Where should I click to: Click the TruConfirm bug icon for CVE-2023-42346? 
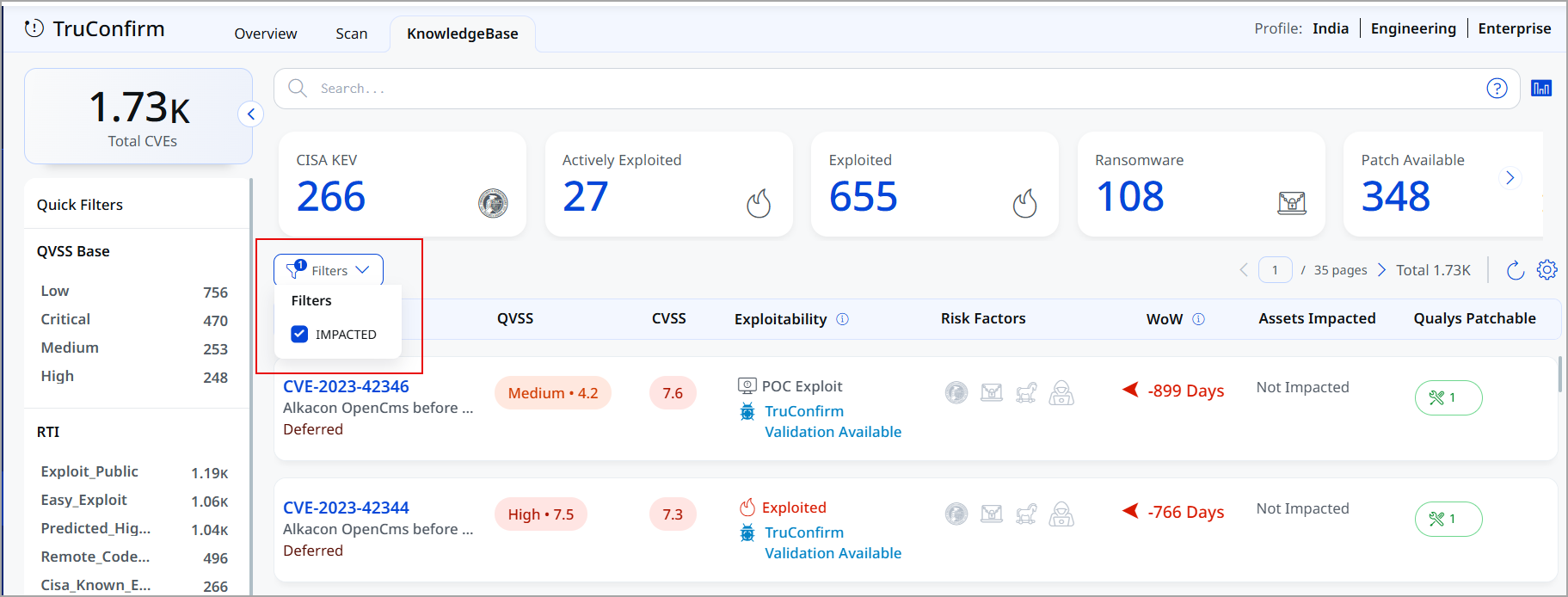[747, 412]
